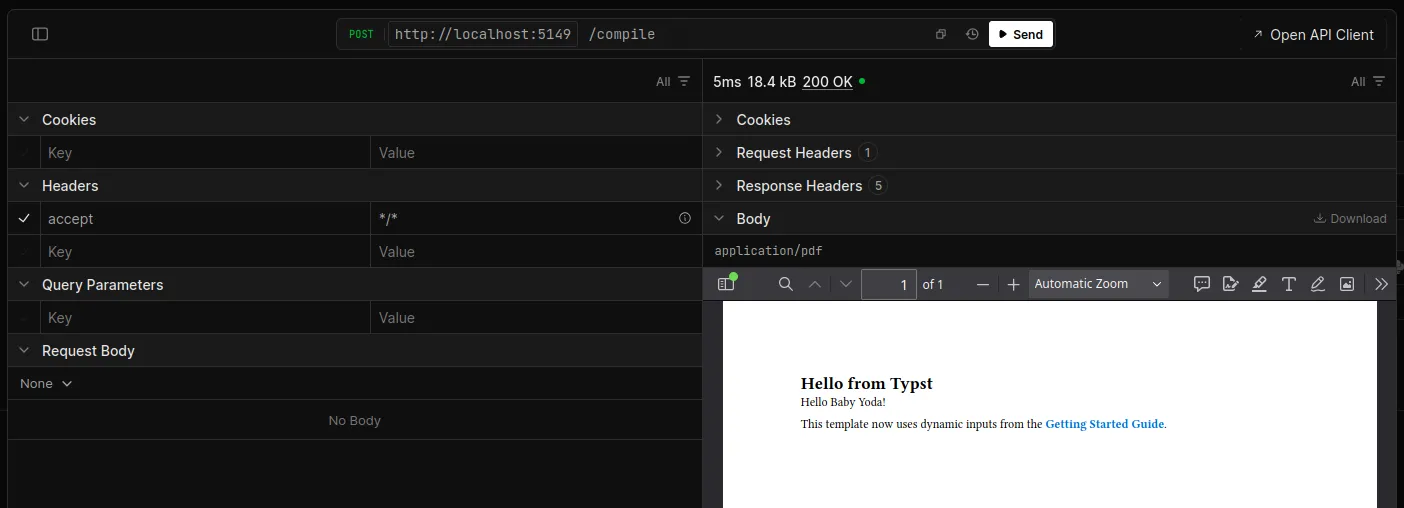The width and height of the screenshot is (1404, 508).
Task: Toggle the left sidebar panel icon
Action: (x=40, y=34)
